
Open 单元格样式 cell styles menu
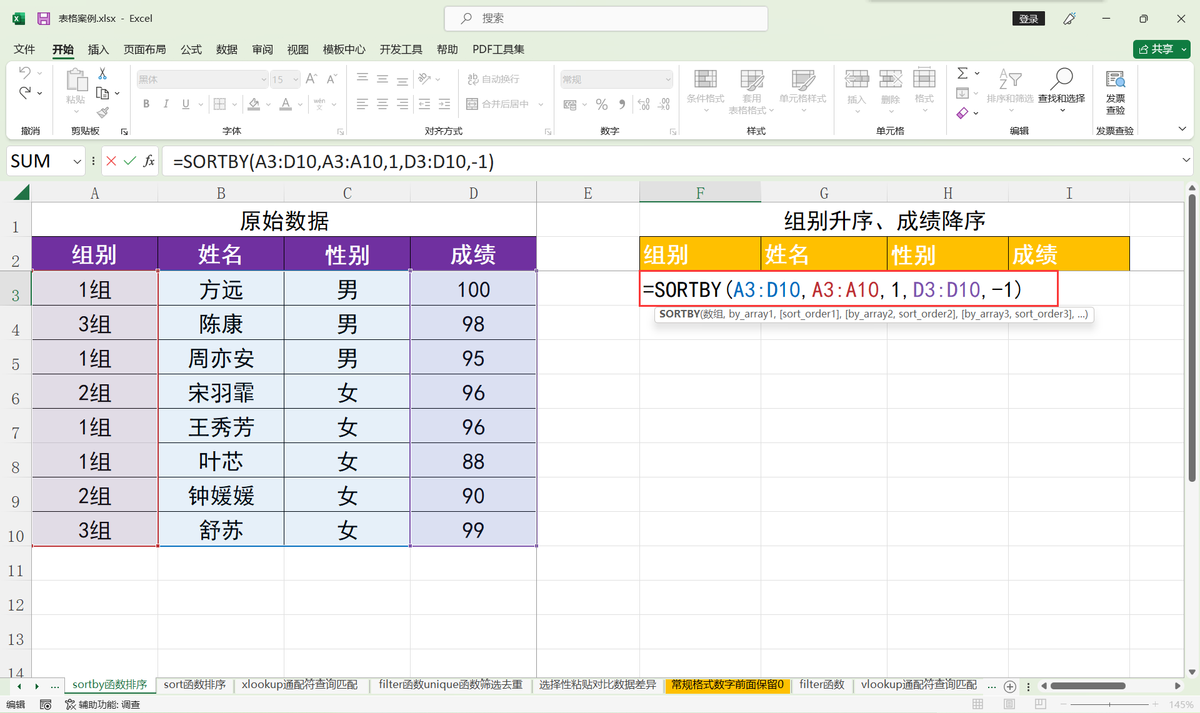[x=803, y=90]
